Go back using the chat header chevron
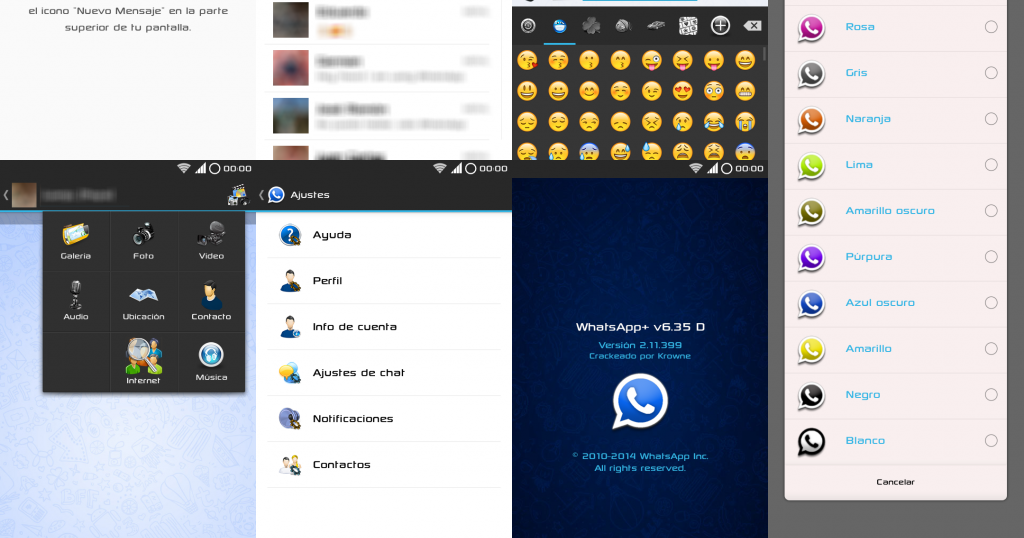 6,195
